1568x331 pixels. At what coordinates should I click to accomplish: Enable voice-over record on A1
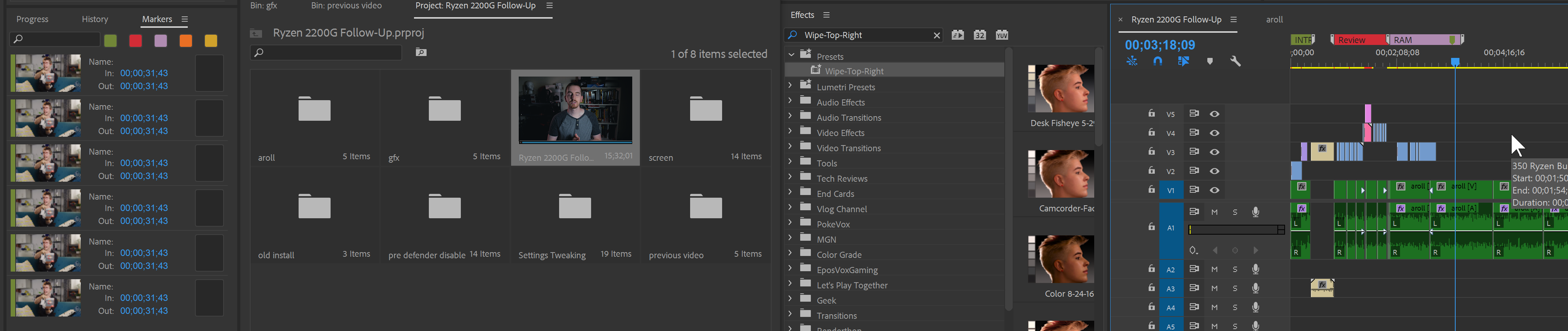pos(1255,212)
